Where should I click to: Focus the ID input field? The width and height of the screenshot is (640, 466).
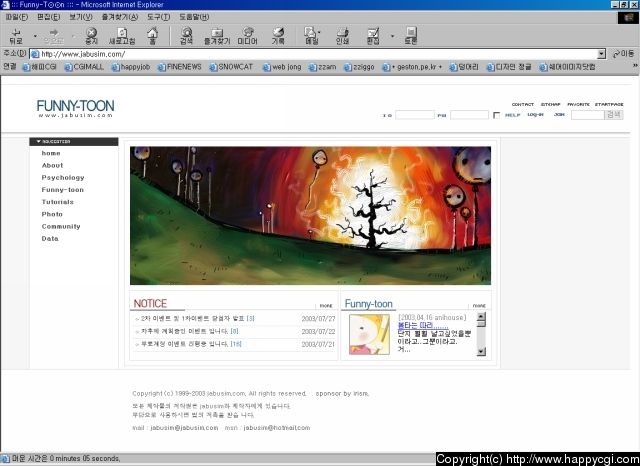click(415, 115)
